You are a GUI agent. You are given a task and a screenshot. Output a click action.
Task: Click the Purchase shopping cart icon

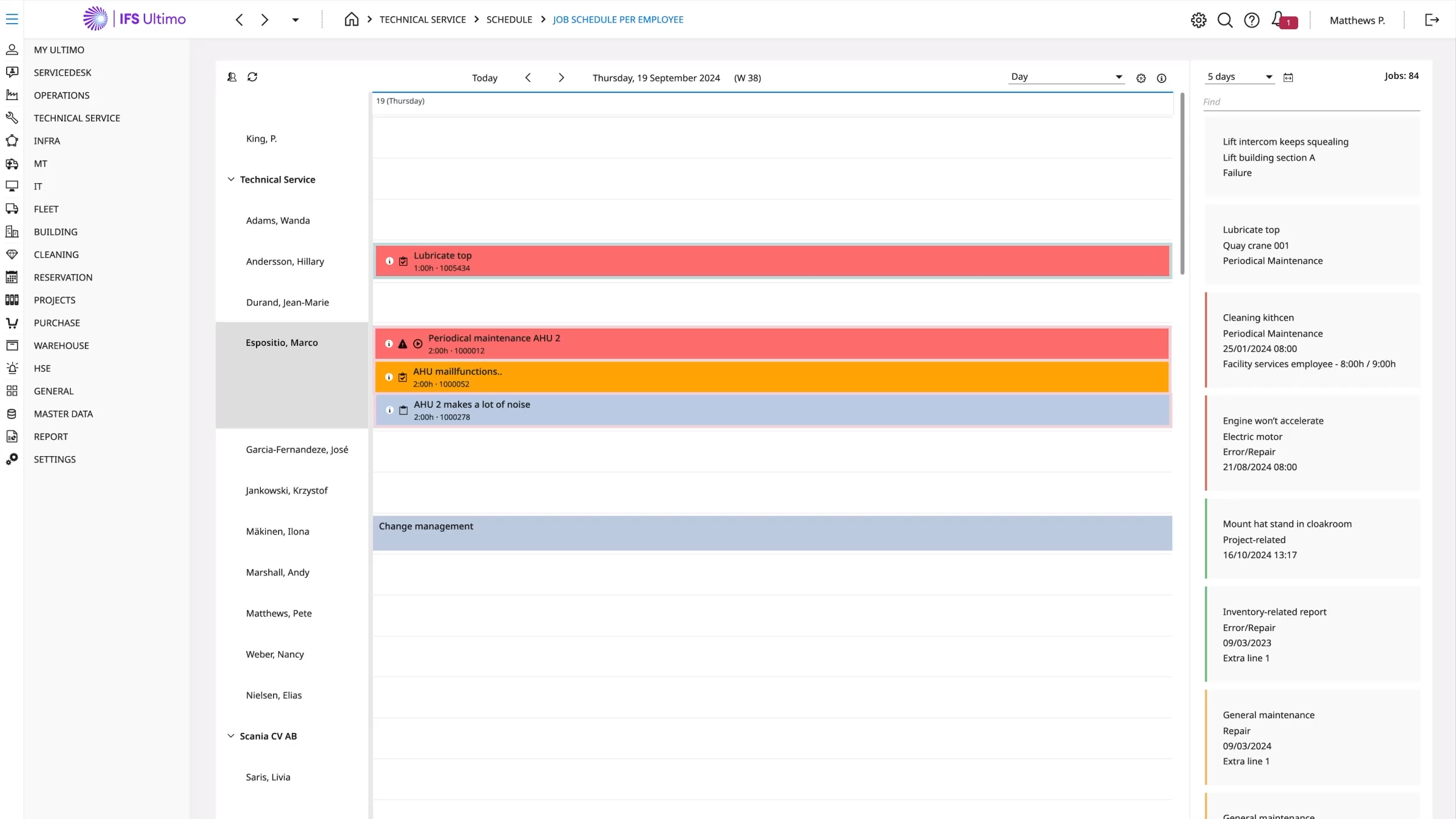coord(13,323)
